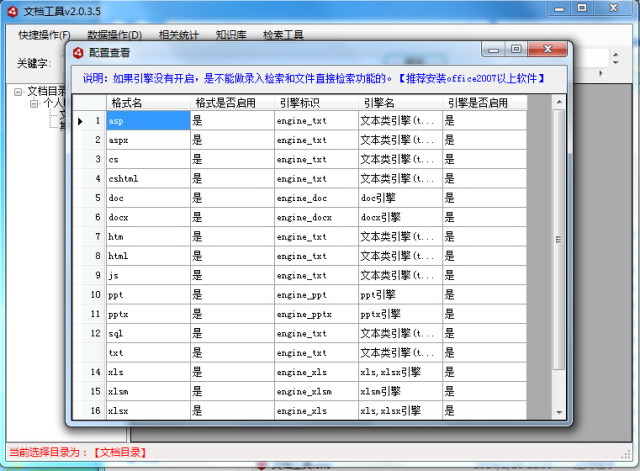This screenshot has height=471, width=640.
Task: Close the 配置查看 dialog
Action: click(x=547, y=49)
